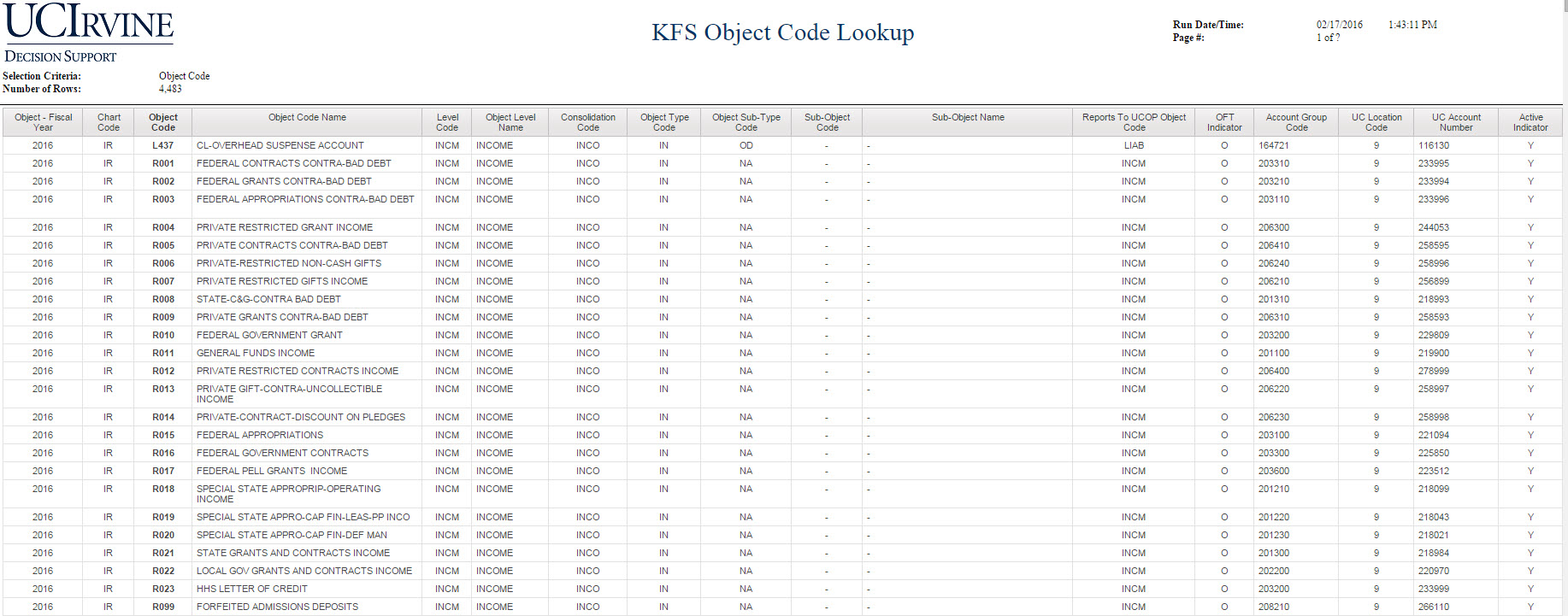Select object code R020 cell
The image size is (1568, 616).
(163, 535)
